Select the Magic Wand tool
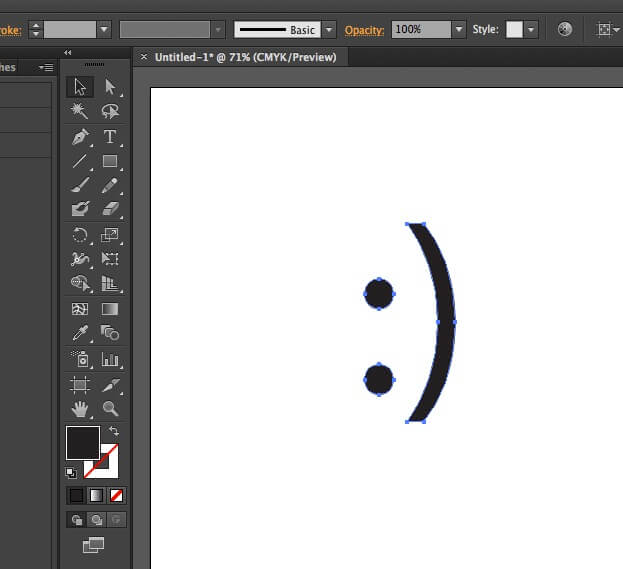The image size is (623, 569). pyautogui.click(x=79, y=111)
